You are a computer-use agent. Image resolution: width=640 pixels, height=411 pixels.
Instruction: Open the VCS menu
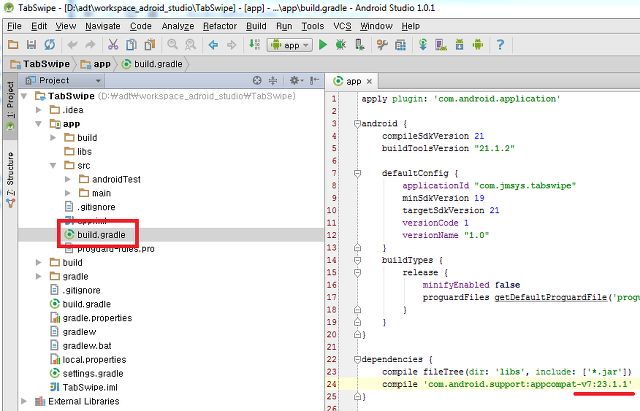pos(342,26)
